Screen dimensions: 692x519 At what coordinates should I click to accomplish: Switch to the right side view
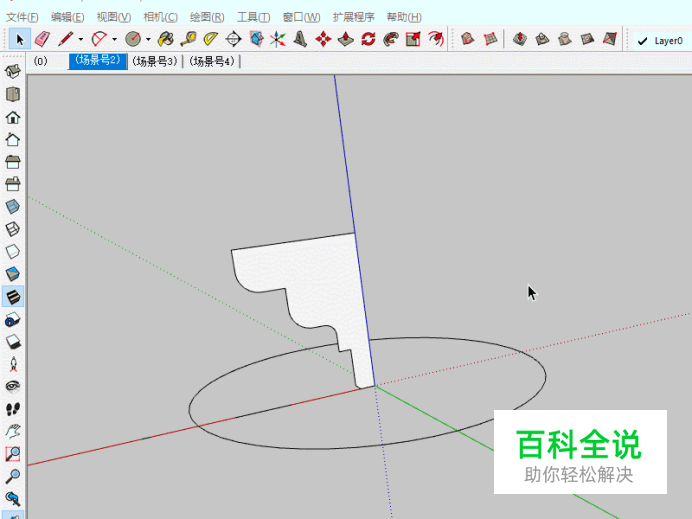pos(13,139)
